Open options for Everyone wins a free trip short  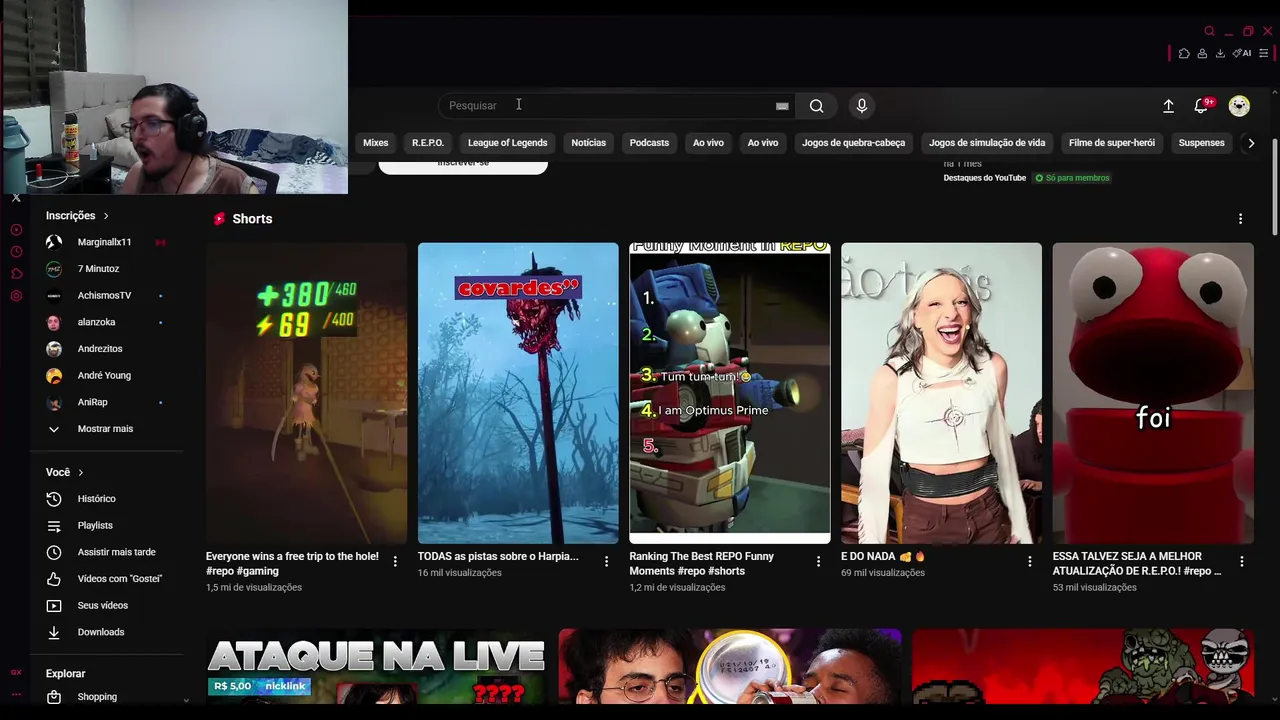(x=395, y=562)
